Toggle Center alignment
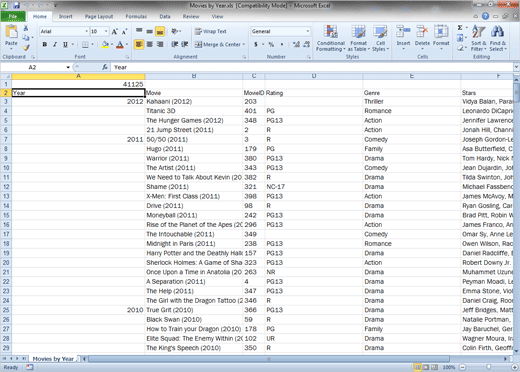Screen dimensions: 520x372 [150, 44]
